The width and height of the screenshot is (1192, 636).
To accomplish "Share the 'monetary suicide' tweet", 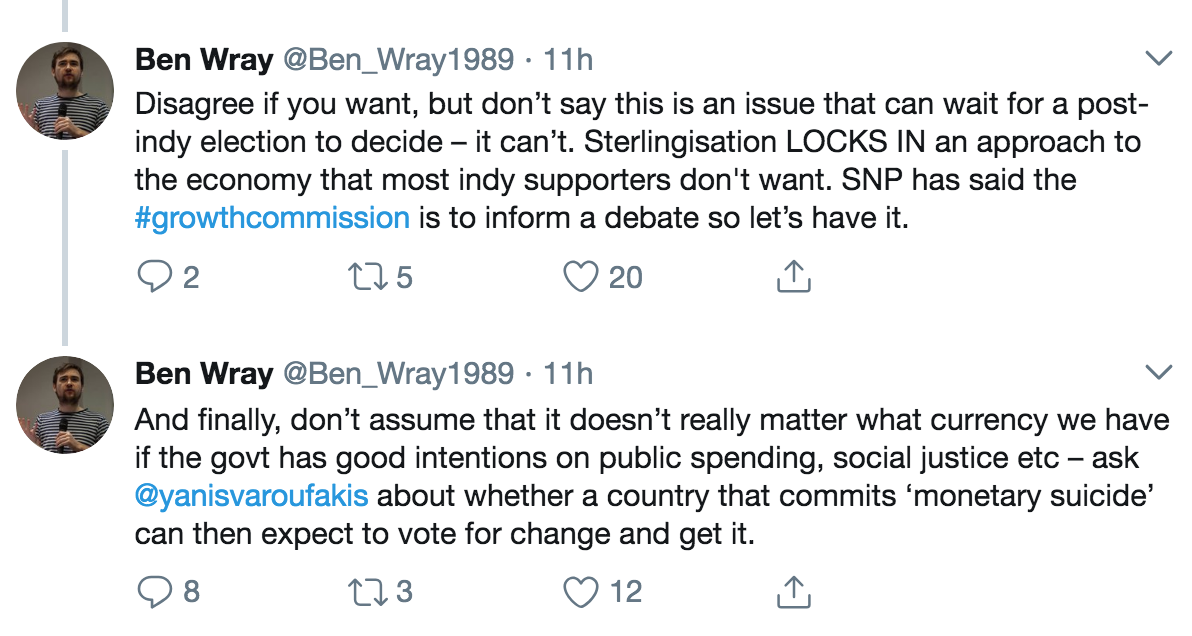I will click(x=793, y=592).
